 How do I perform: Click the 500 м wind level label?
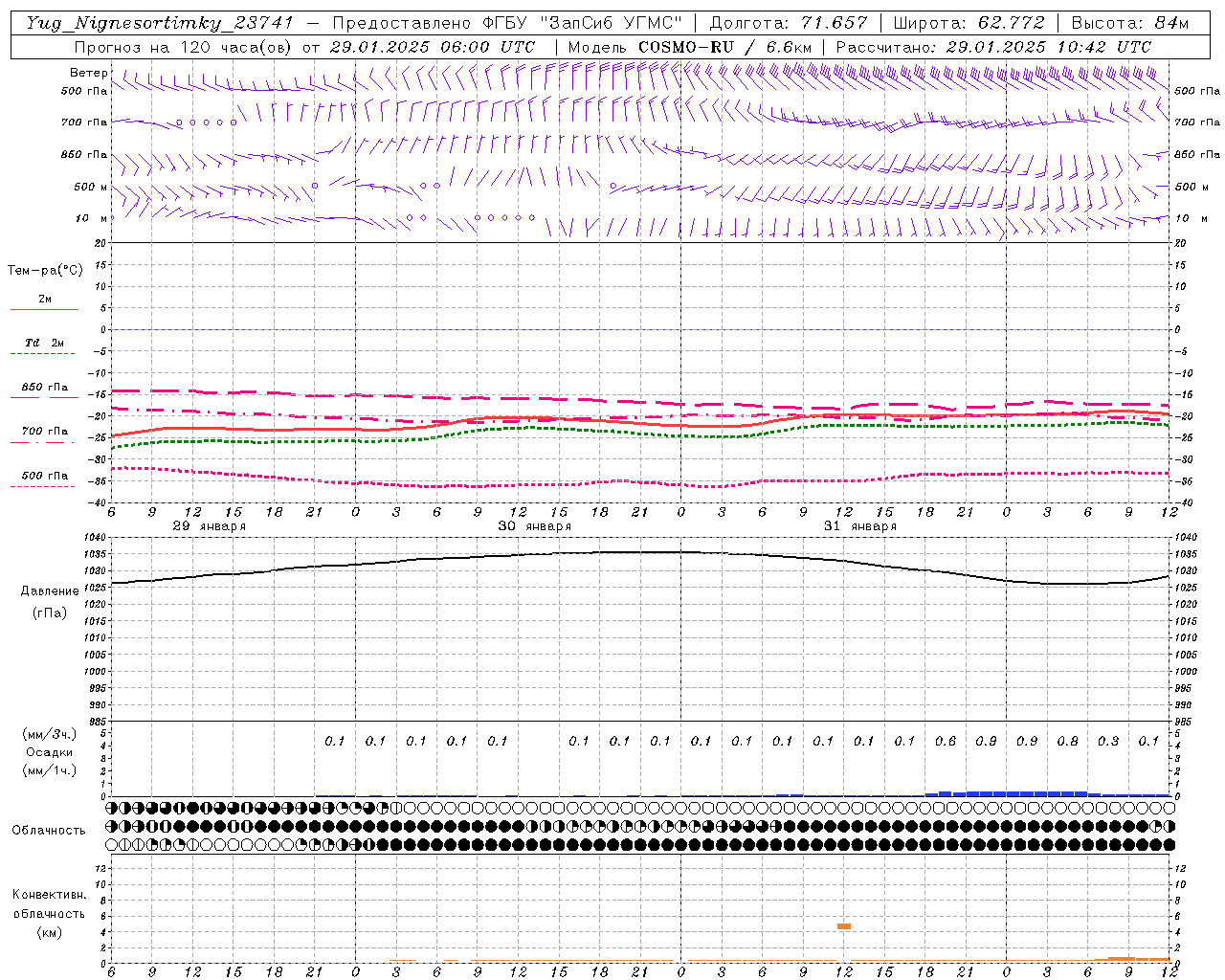click(x=92, y=187)
